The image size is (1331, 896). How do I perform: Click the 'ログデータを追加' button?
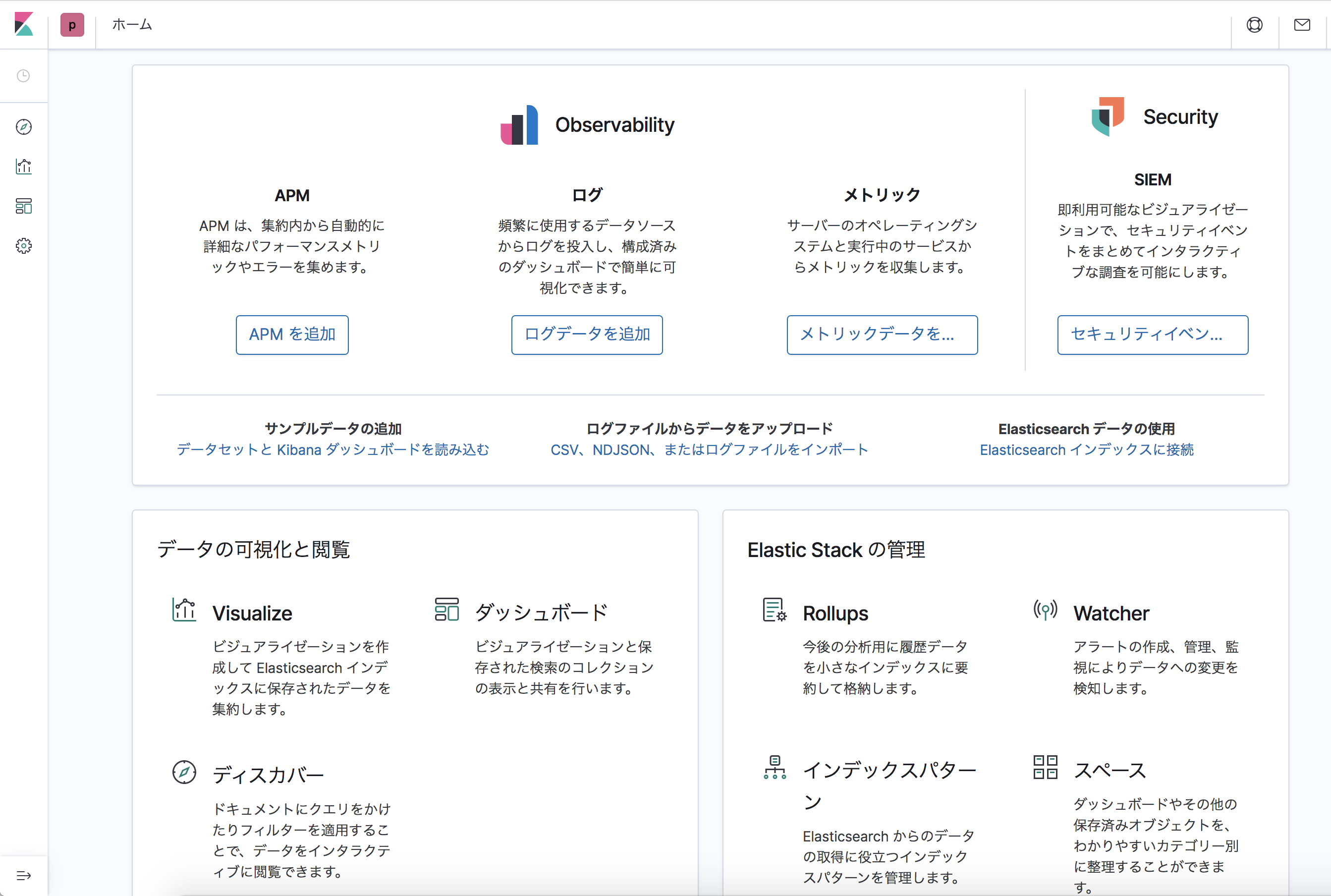click(x=587, y=335)
